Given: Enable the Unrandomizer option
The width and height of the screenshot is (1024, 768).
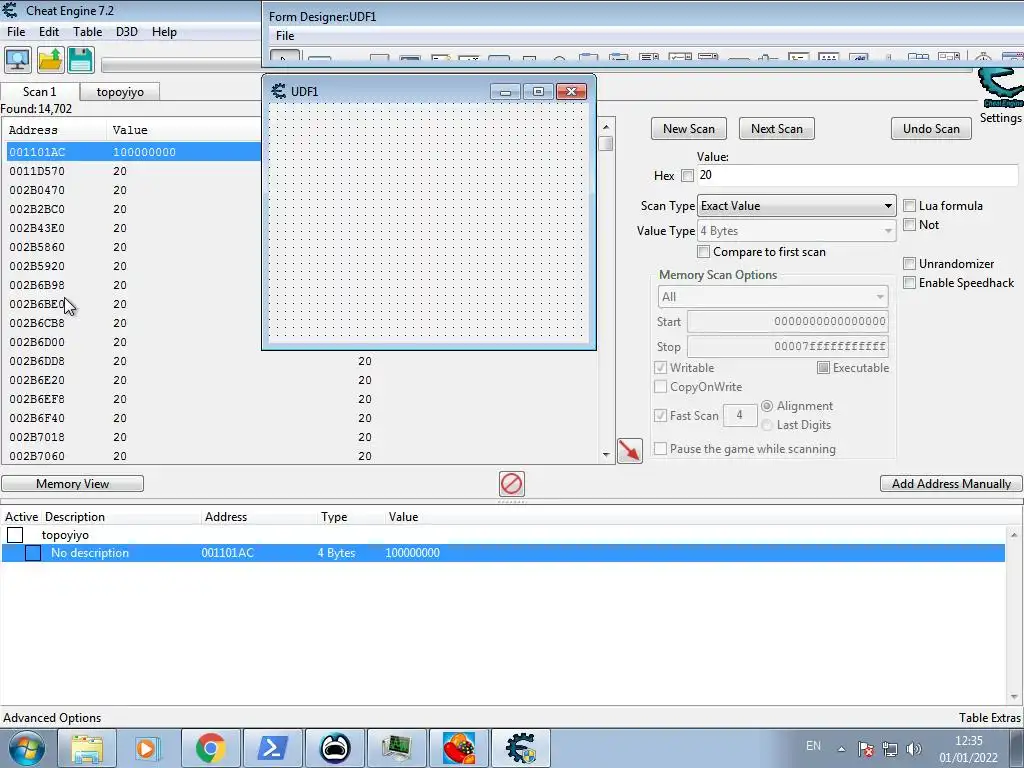Looking at the screenshot, I should [x=909, y=264].
